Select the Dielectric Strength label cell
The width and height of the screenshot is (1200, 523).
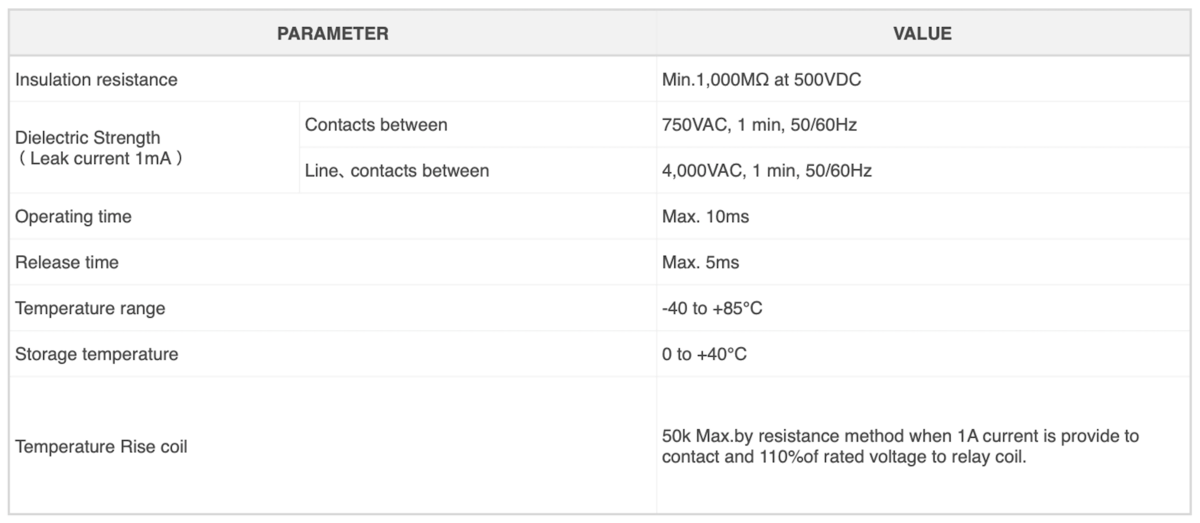tap(154, 148)
